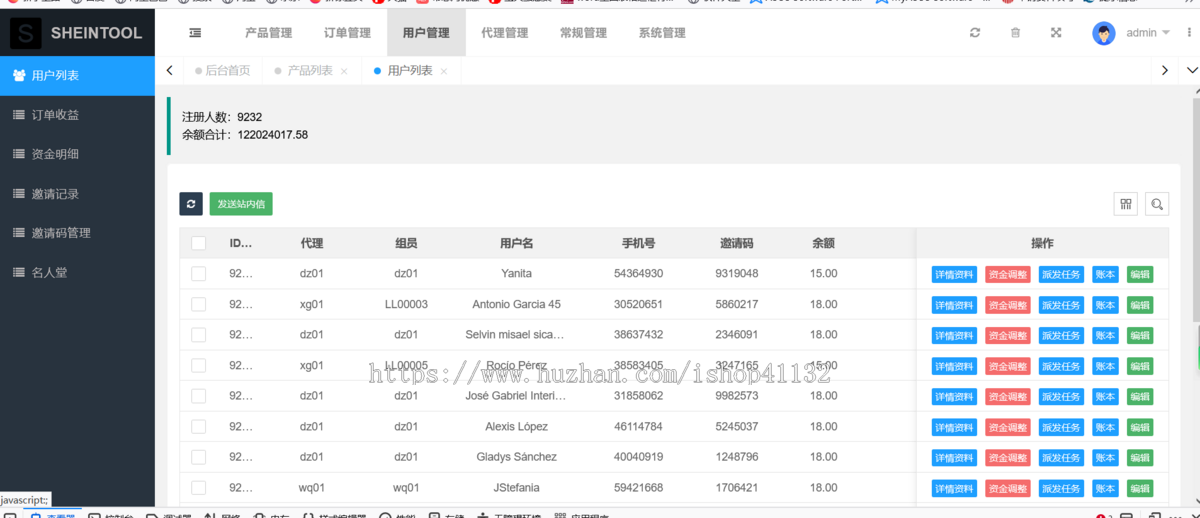Open 代理管理 top menu
The height and width of the screenshot is (518, 1200).
(504, 33)
